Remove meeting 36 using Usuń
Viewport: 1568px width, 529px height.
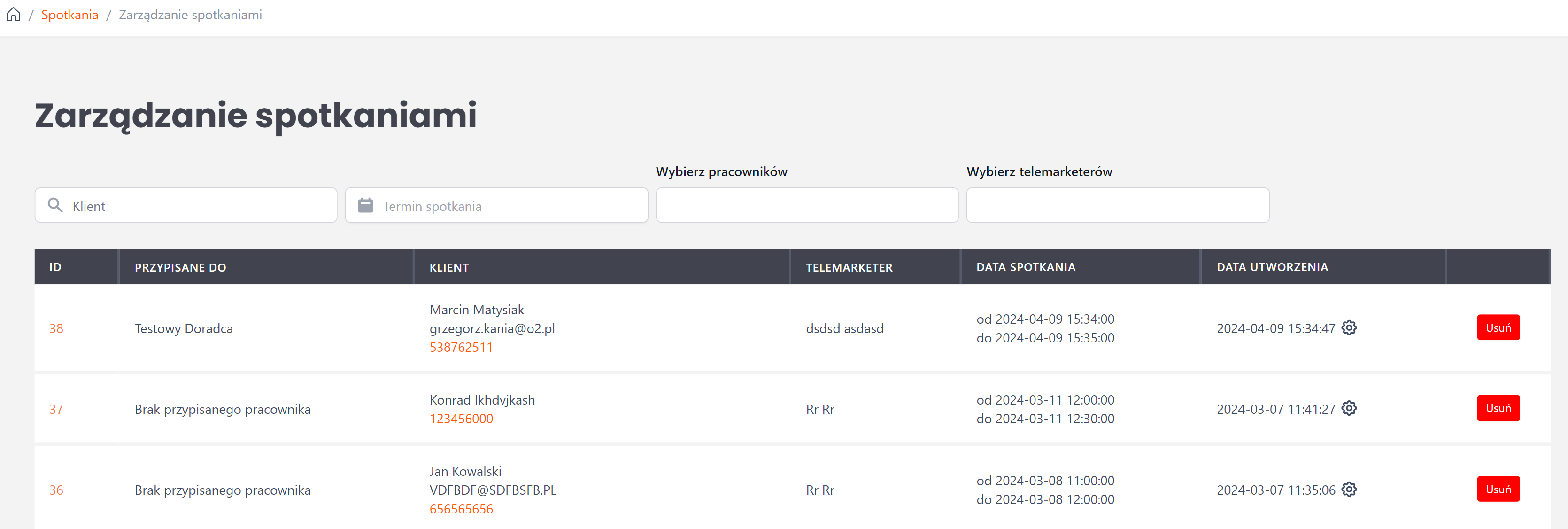click(x=1498, y=490)
